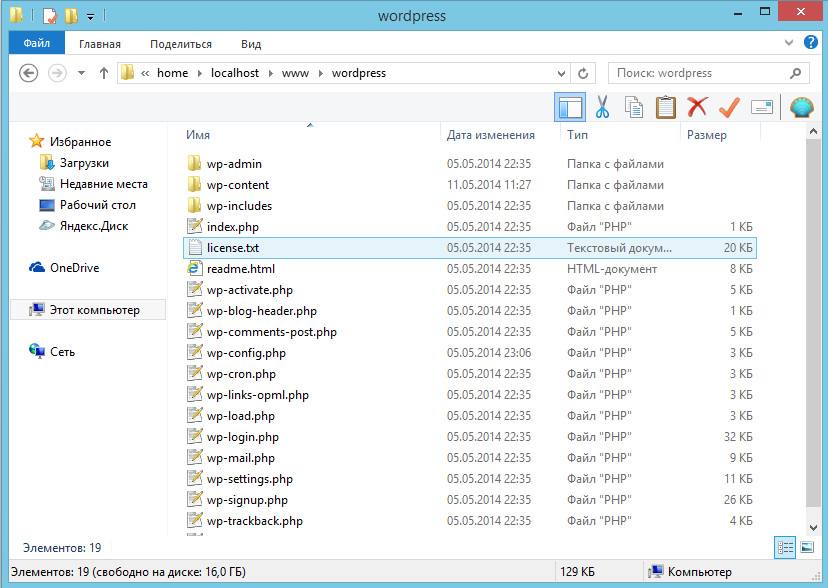The image size is (828, 588).
Task: Open Загрузки in favorites
Action: click(84, 163)
